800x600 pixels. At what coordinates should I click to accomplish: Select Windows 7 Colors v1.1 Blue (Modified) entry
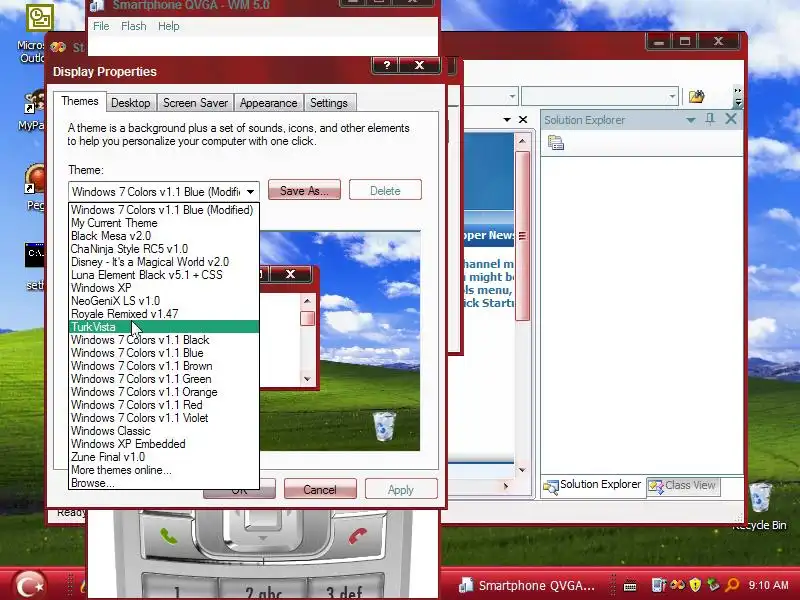(x=163, y=210)
